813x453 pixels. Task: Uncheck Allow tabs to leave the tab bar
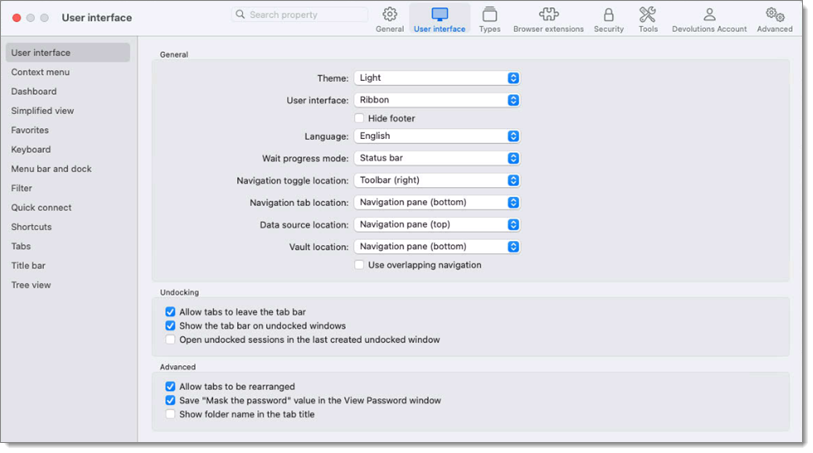coord(170,312)
